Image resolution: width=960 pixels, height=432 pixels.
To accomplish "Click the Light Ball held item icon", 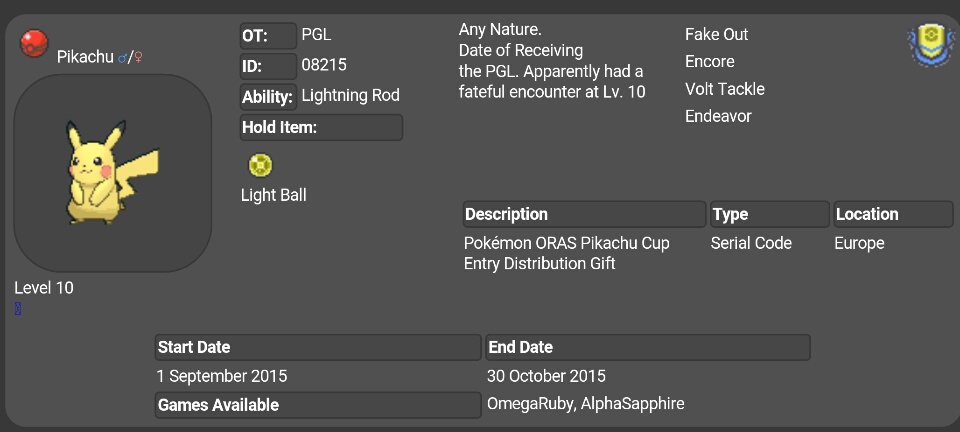I will coord(260,165).
